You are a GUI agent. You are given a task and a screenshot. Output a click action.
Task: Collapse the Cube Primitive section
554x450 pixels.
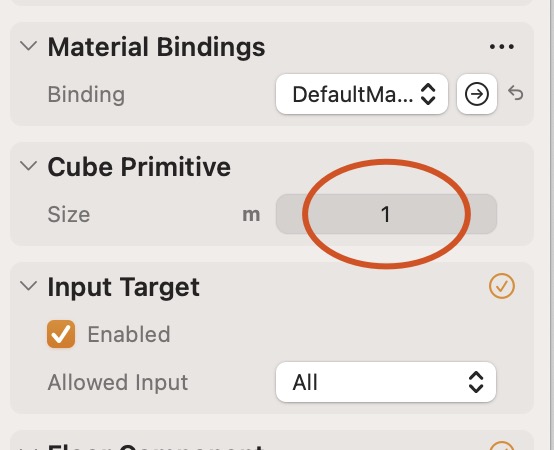pyautogui.click(x=29, y=166)
